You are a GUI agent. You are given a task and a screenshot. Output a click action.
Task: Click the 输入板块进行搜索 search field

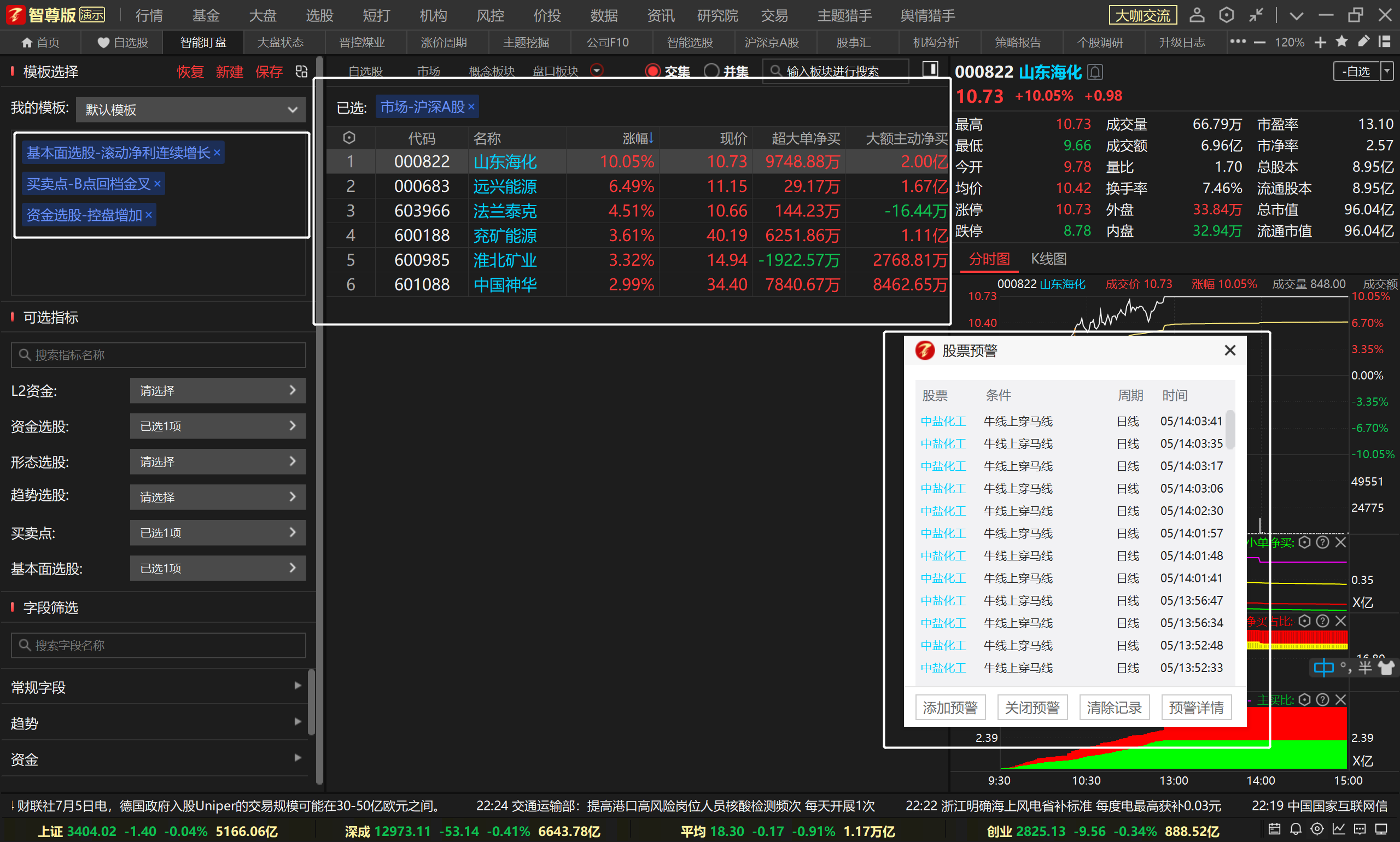coord(835,72)
